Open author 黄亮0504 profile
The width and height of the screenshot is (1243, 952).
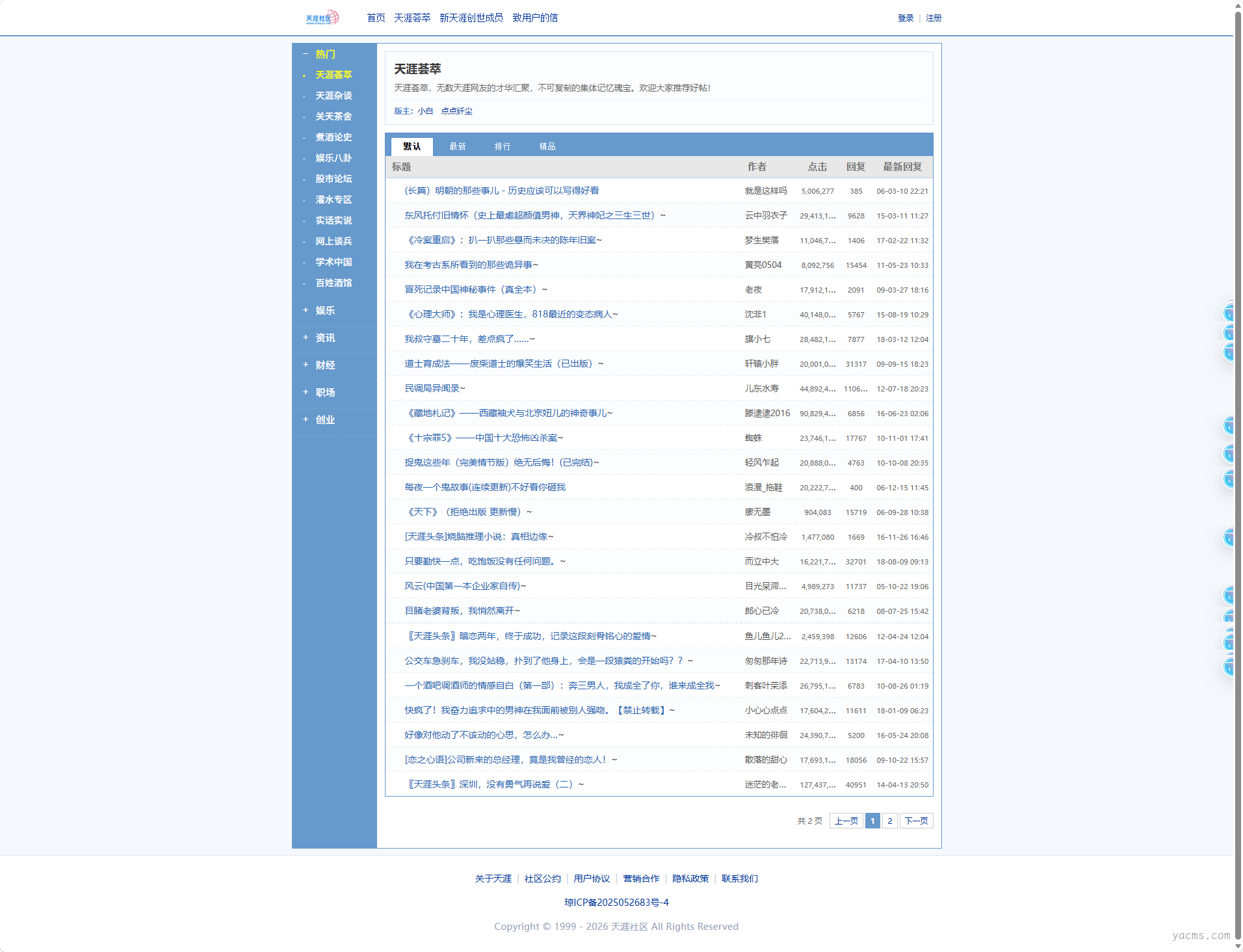[763, 265]
